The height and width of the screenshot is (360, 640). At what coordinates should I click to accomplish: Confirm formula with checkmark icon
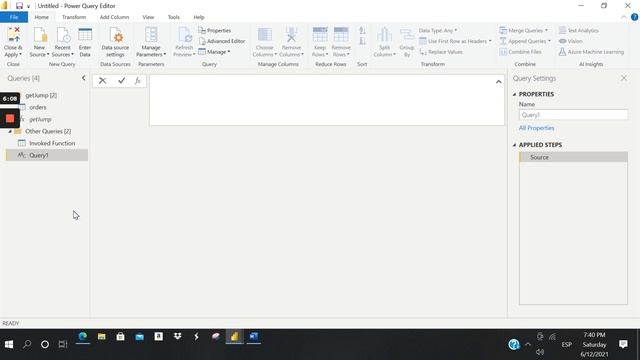121,81
